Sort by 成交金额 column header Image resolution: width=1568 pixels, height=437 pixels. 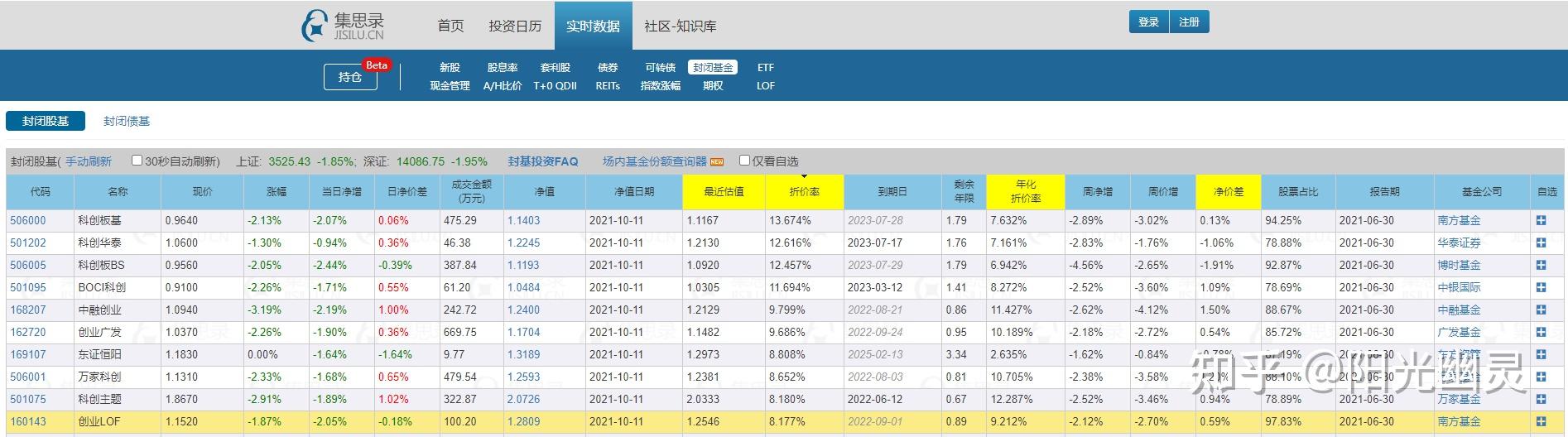(471, 192)
